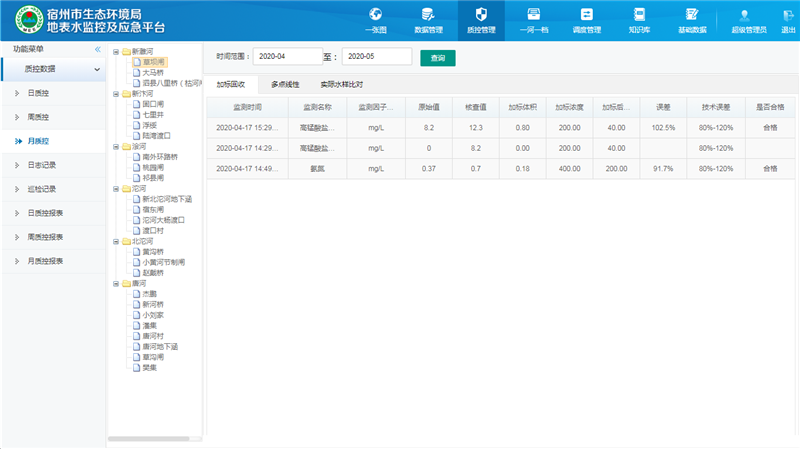Click the document icon beside 黄沟桥
The image size is (800, 449).
coord(136,252)
